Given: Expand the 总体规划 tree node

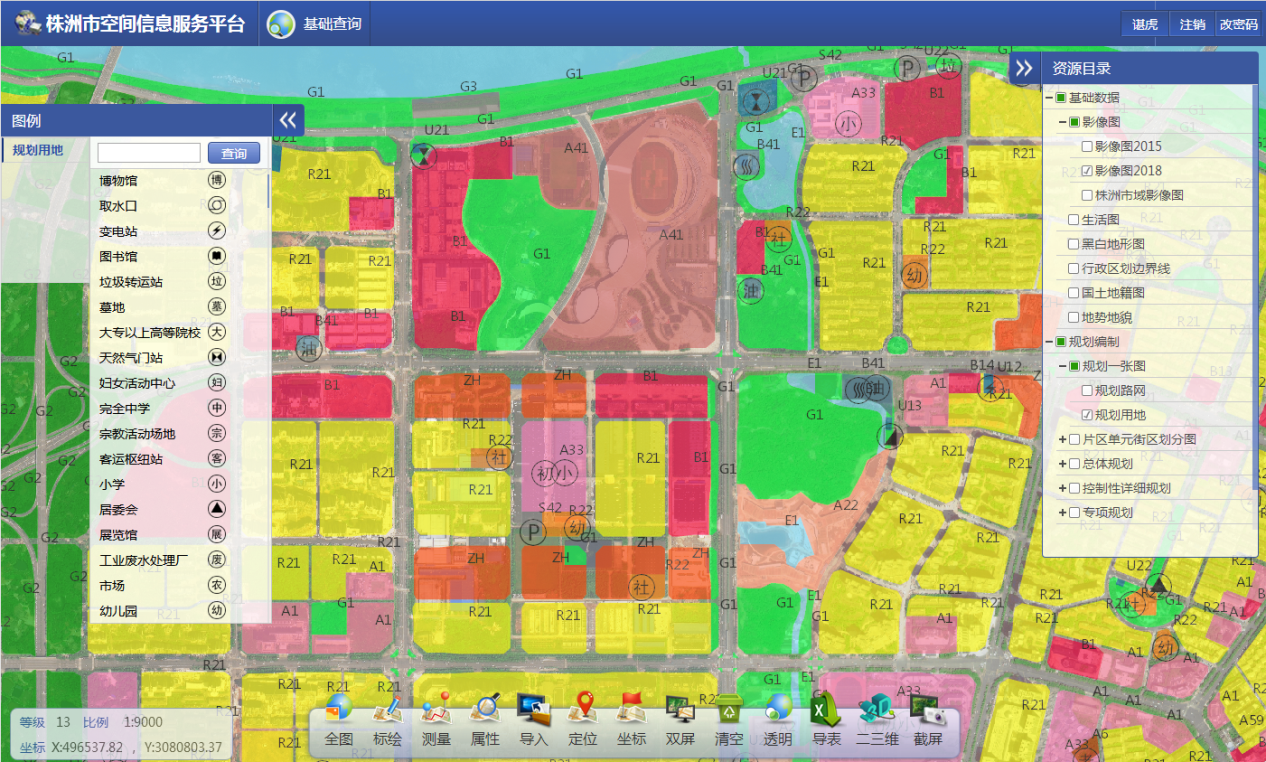Looking at the screenshot, I should 1062,464.
